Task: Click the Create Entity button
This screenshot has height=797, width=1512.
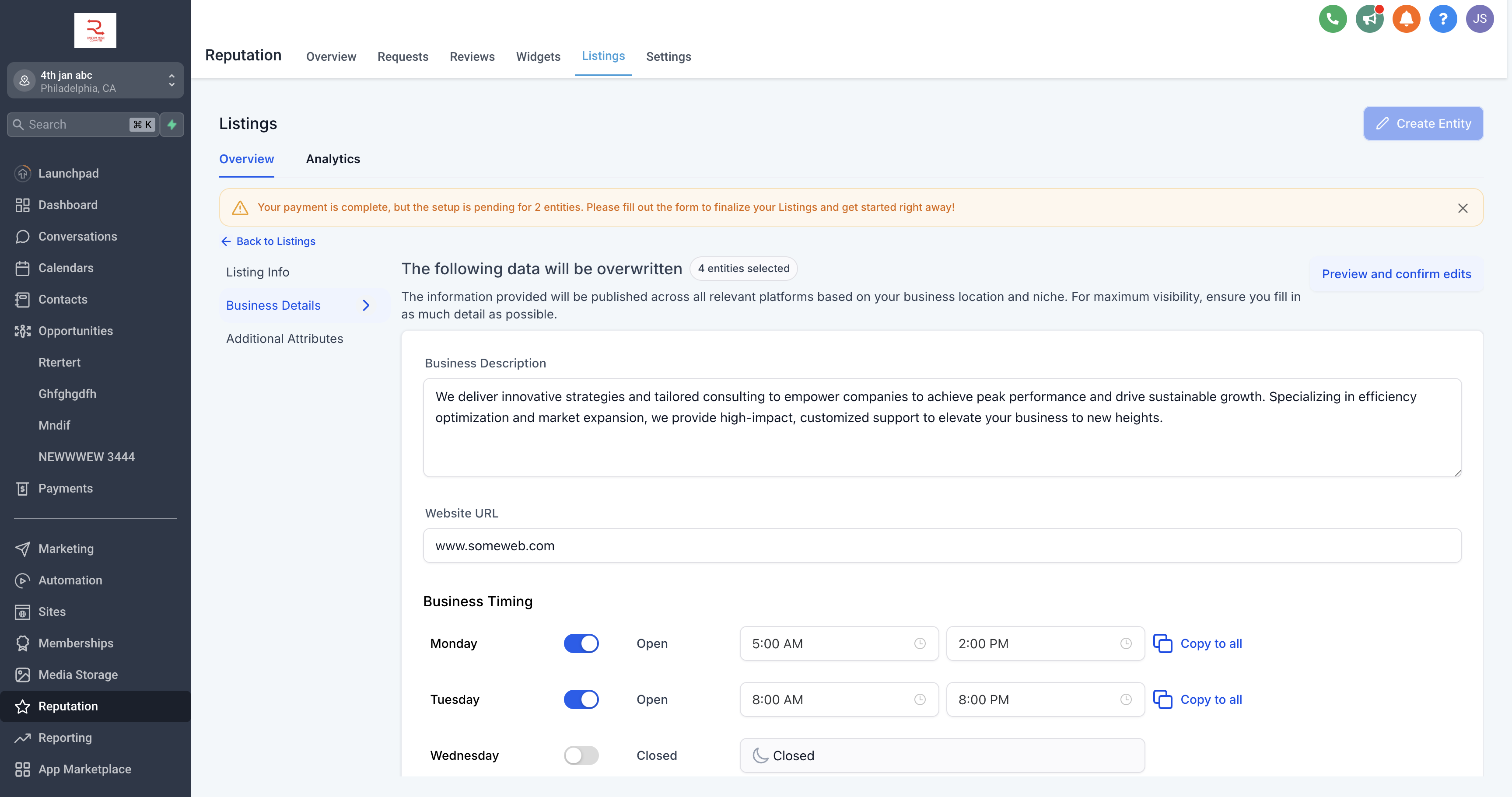Action: tap(1423, 123)
